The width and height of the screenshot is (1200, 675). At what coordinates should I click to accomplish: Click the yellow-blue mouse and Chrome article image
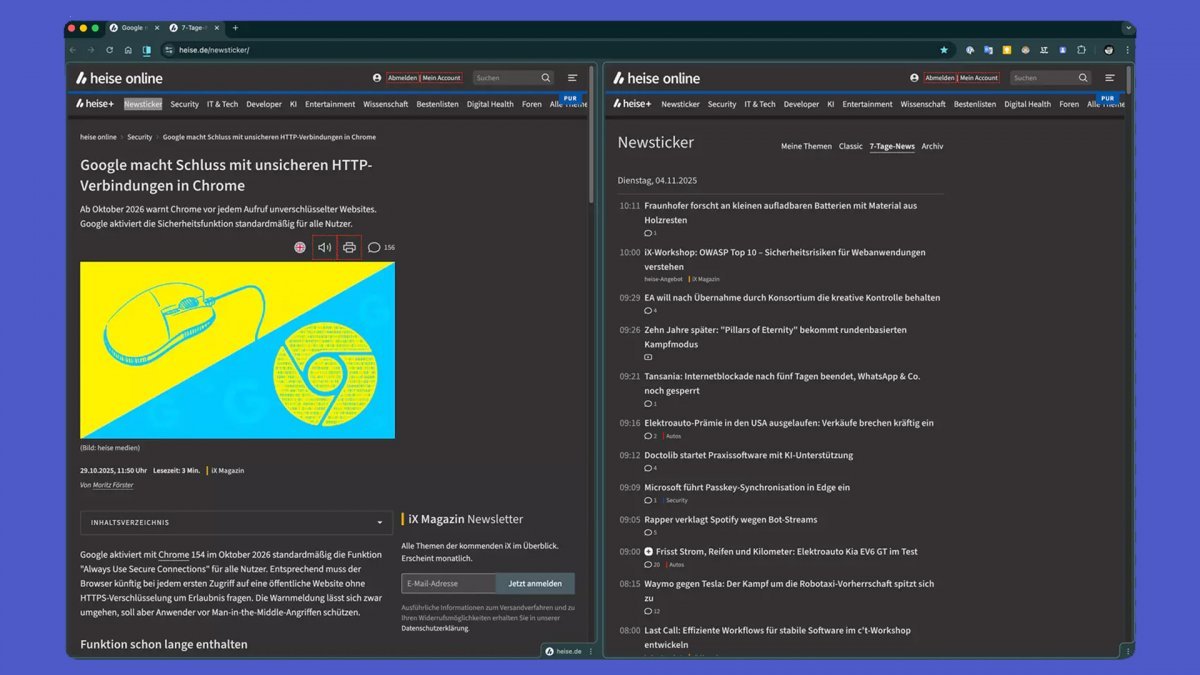[237, 350]
